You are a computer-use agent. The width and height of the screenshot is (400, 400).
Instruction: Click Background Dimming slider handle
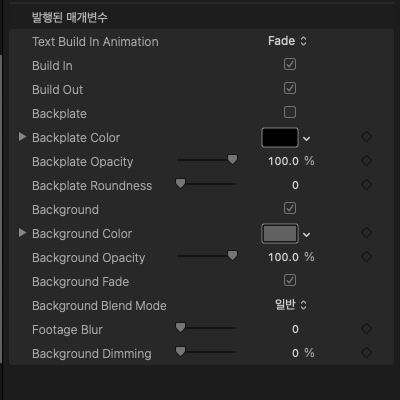[180, 351]
